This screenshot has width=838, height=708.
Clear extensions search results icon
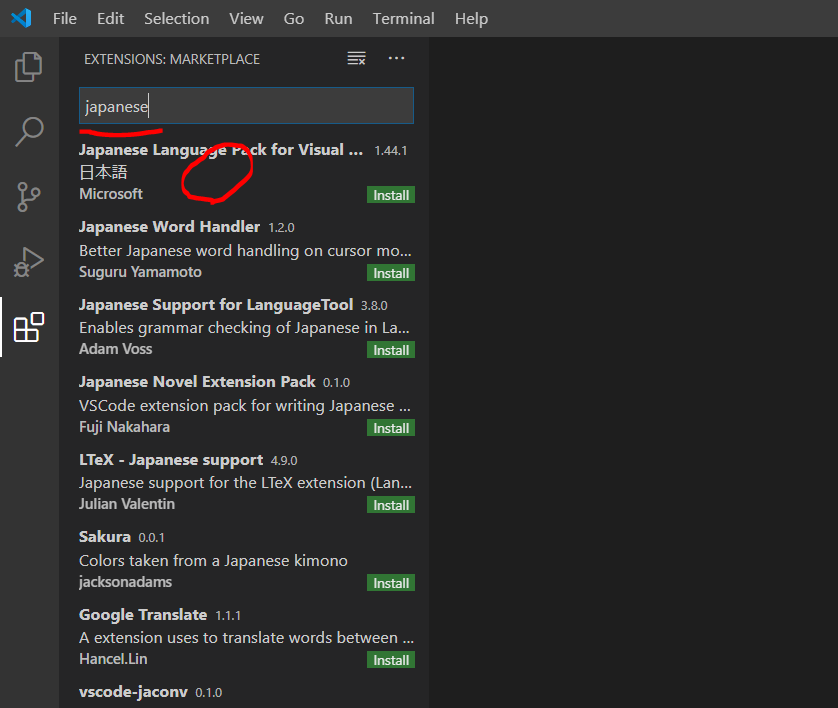point(356,58)
